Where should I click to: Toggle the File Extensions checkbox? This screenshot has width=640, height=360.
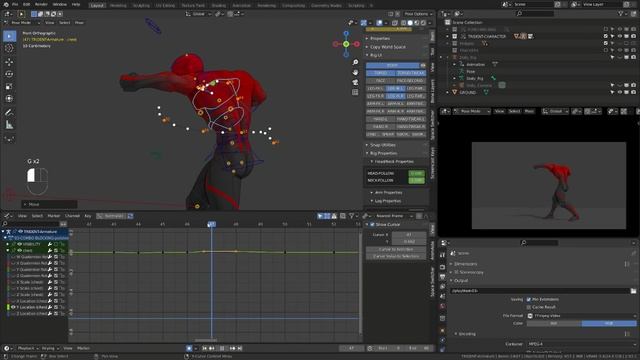click(x=529, y=299)
